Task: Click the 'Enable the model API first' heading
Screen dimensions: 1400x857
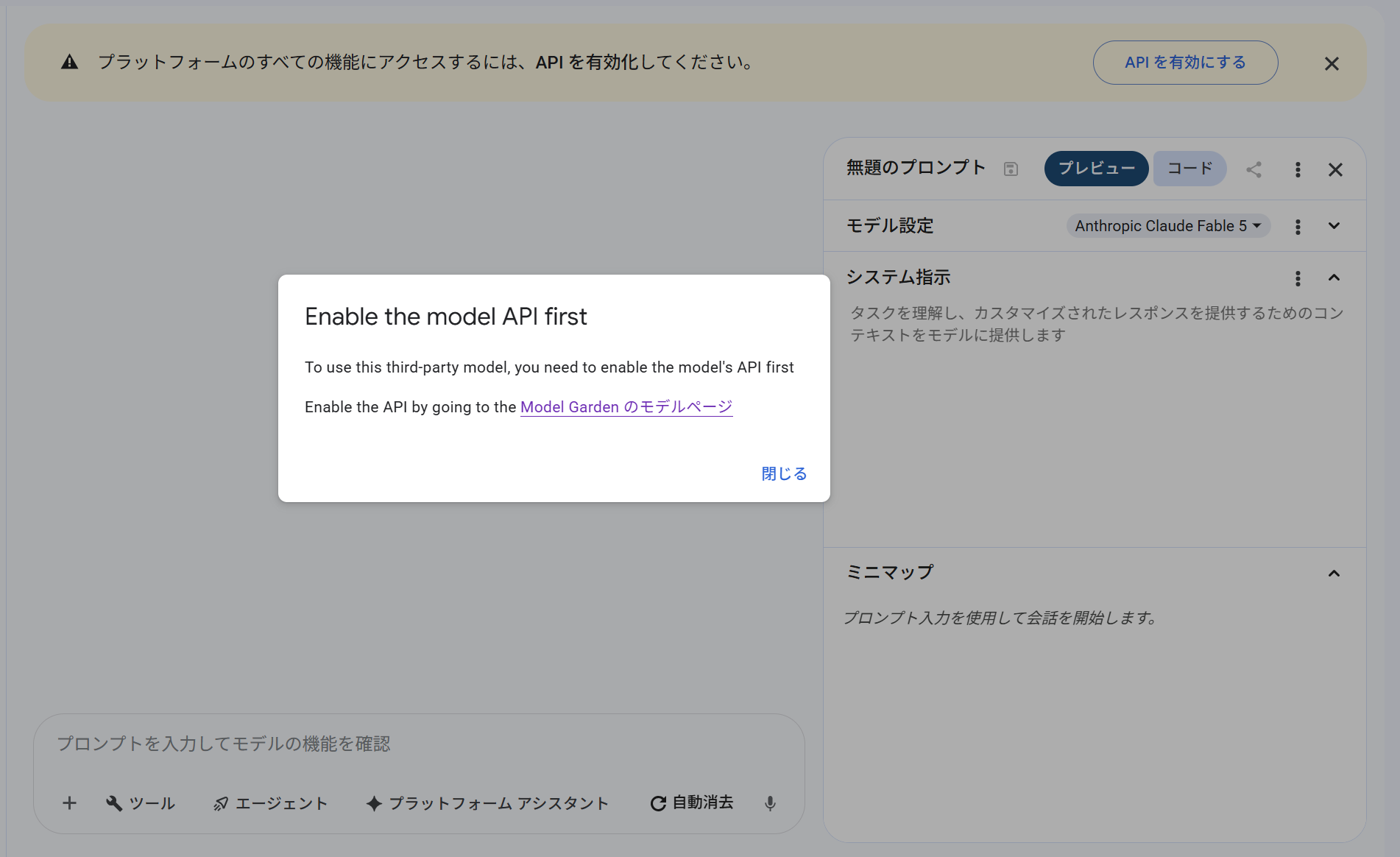Action: pyautogui.click(x=445, y=317)
